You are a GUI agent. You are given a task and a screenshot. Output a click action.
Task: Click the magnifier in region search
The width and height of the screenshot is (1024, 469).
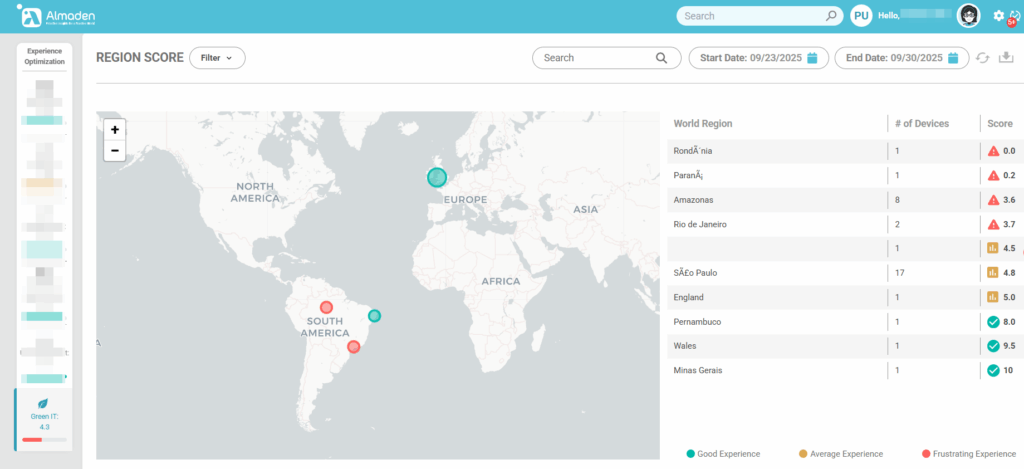[x=661, y=58]
